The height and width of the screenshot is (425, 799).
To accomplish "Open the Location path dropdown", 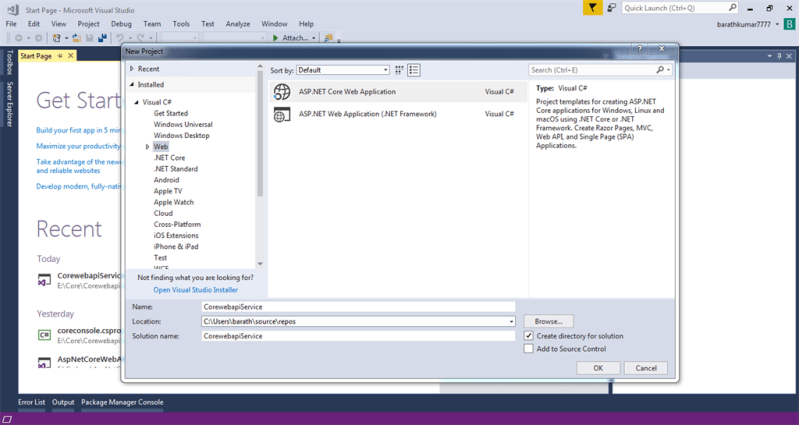I will pos(511,322).
